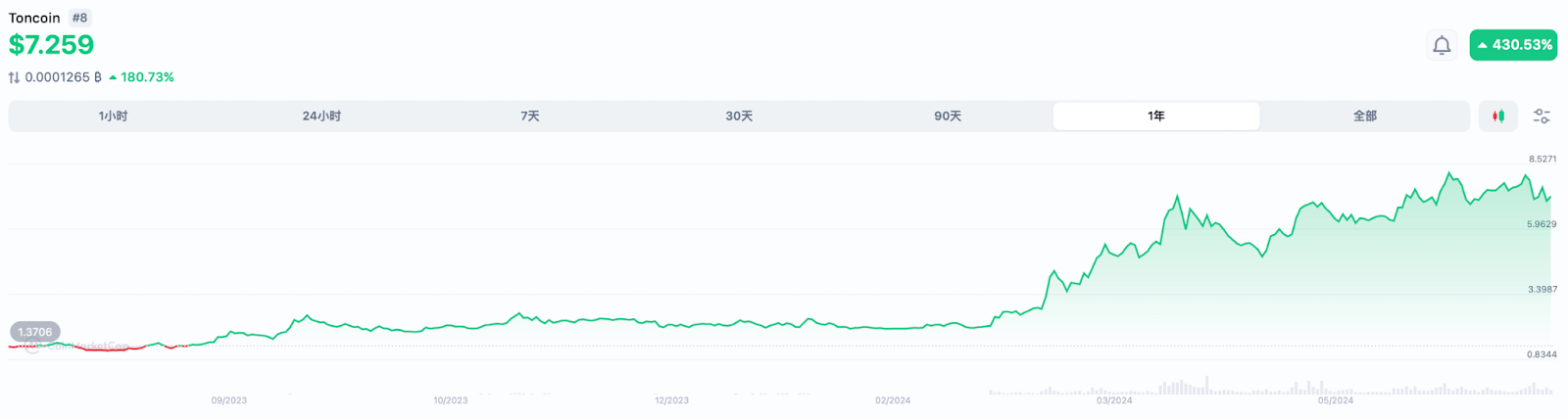Select the 24小时 time range tab
This screenshot has height=419, width=1568.
(x=321, y=116)
